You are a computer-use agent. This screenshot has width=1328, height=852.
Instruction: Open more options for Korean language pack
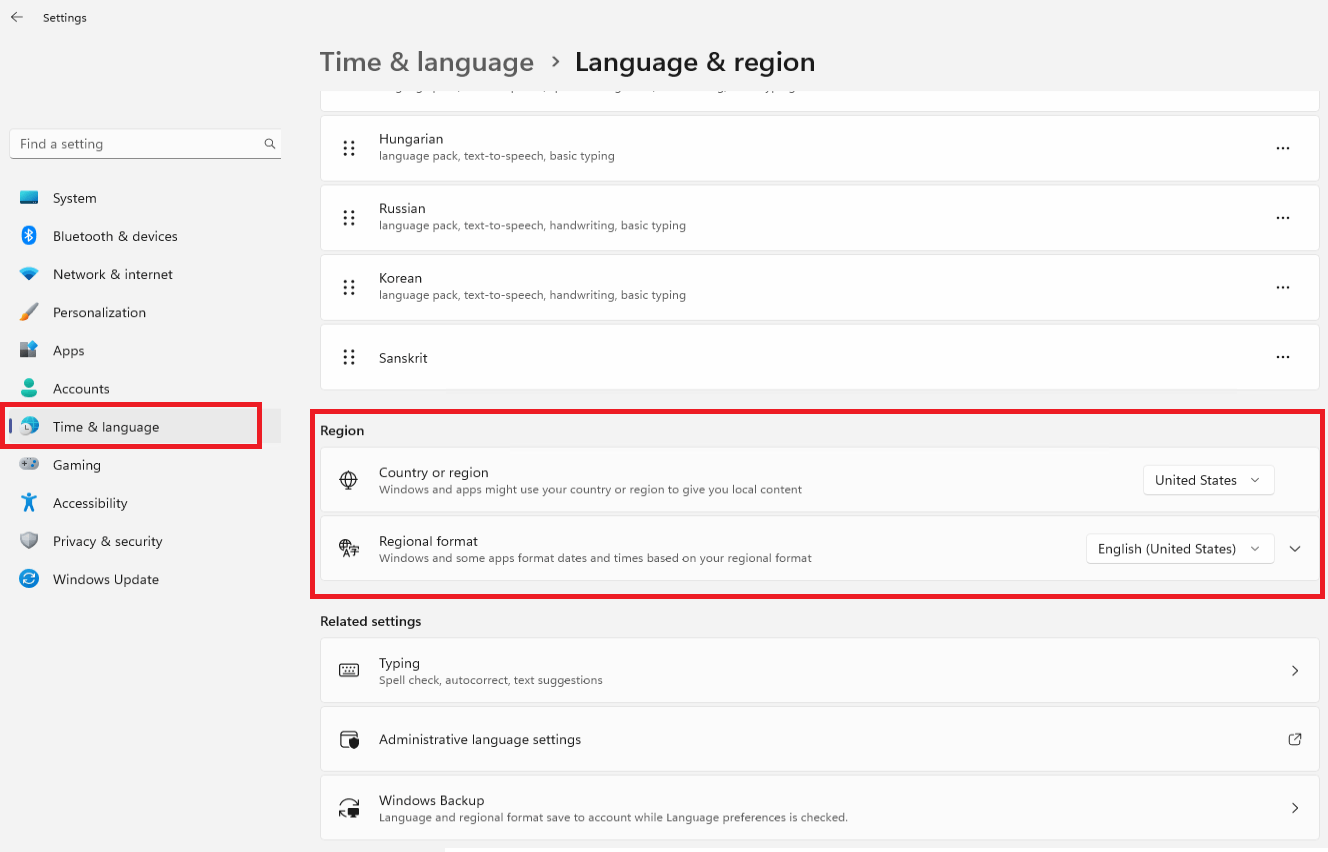[x=1283, y=287]
